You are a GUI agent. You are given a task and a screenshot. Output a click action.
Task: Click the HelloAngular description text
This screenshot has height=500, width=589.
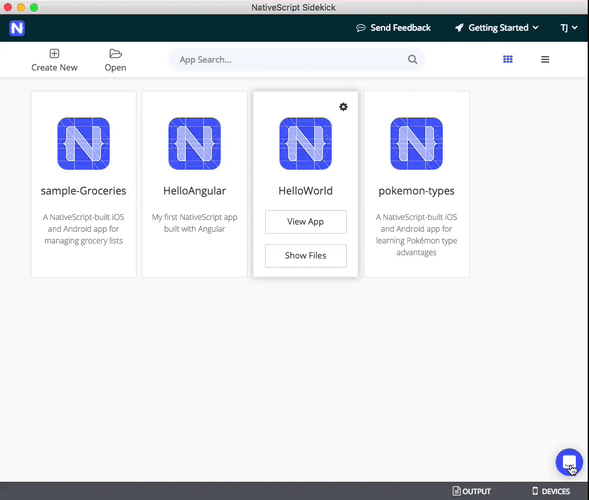pos(195,223)
